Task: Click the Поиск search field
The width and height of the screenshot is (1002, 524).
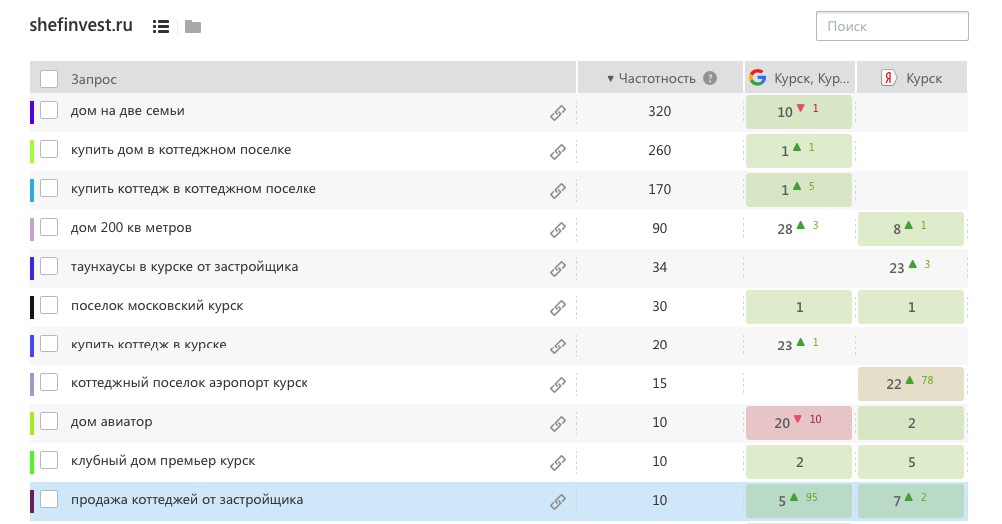Action: pos(892,26)
